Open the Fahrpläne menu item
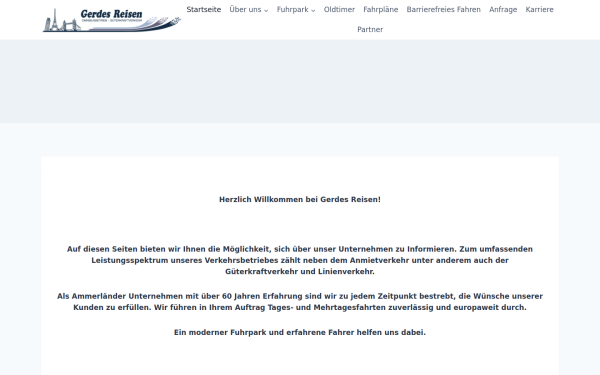Image resolution: width=600 pixels, height=375 pixels. pyautogui.click(x=380, y=10)
